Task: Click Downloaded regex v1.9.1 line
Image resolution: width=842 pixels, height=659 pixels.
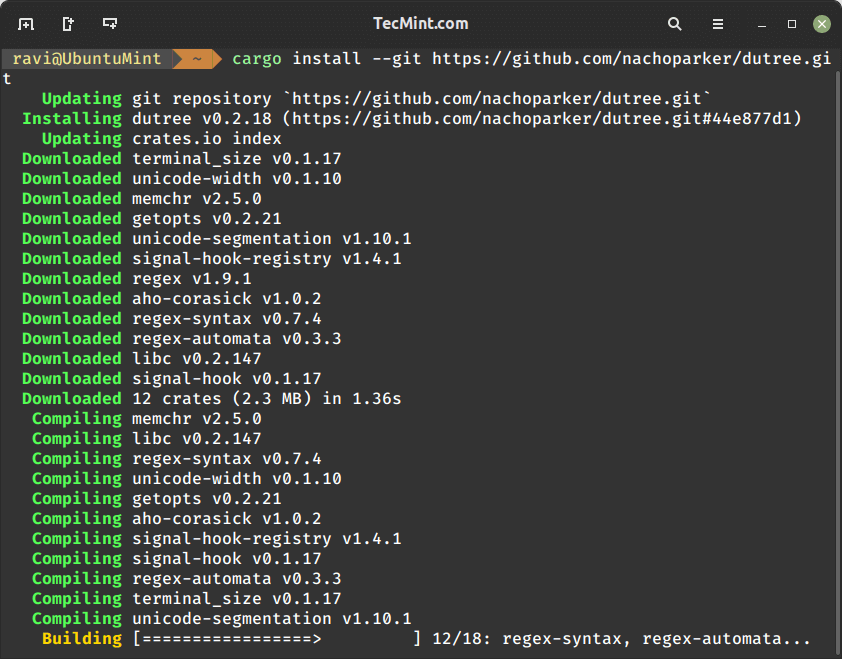Action: 136,279
